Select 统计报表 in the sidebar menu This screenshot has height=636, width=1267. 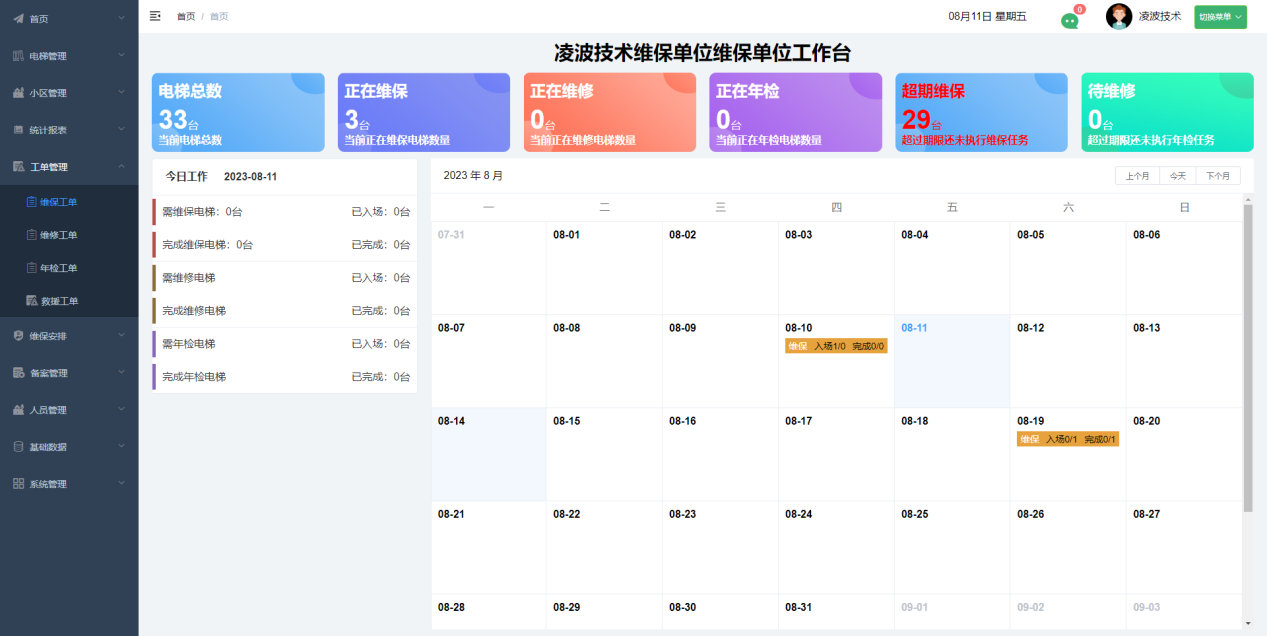[69, 130]
